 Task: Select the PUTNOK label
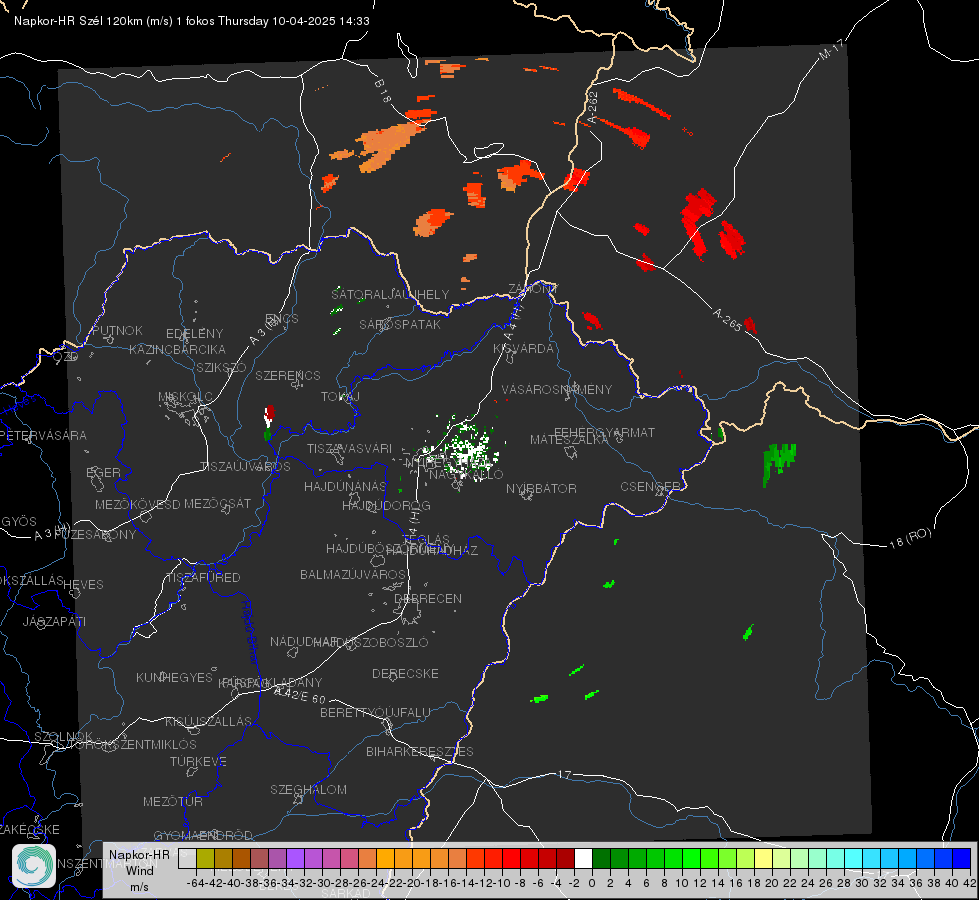coord(117,330)
